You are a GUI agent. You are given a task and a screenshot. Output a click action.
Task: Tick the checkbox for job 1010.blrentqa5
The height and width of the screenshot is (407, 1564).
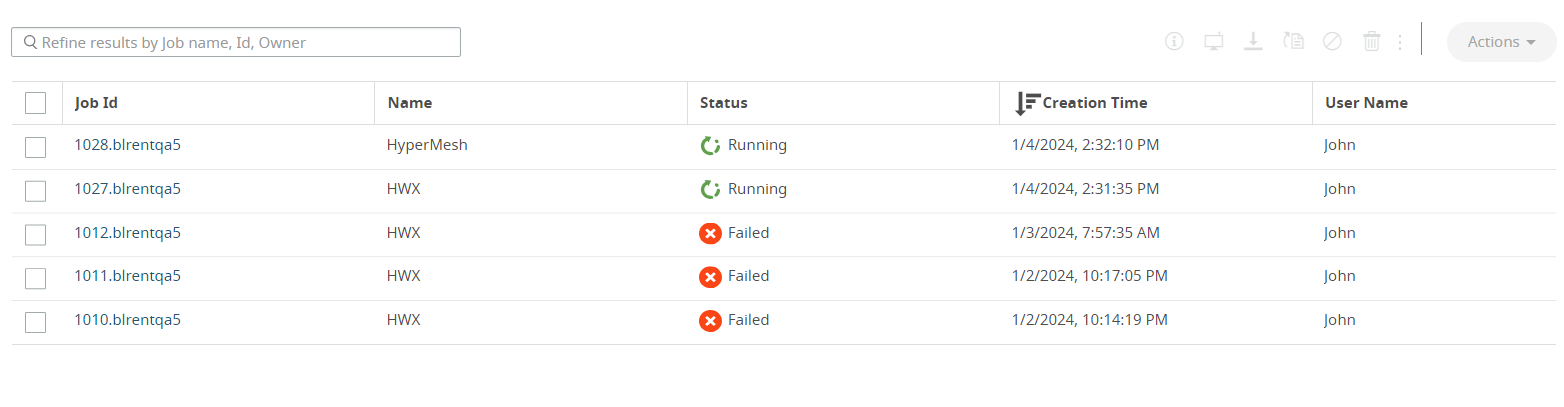(36, 322)
